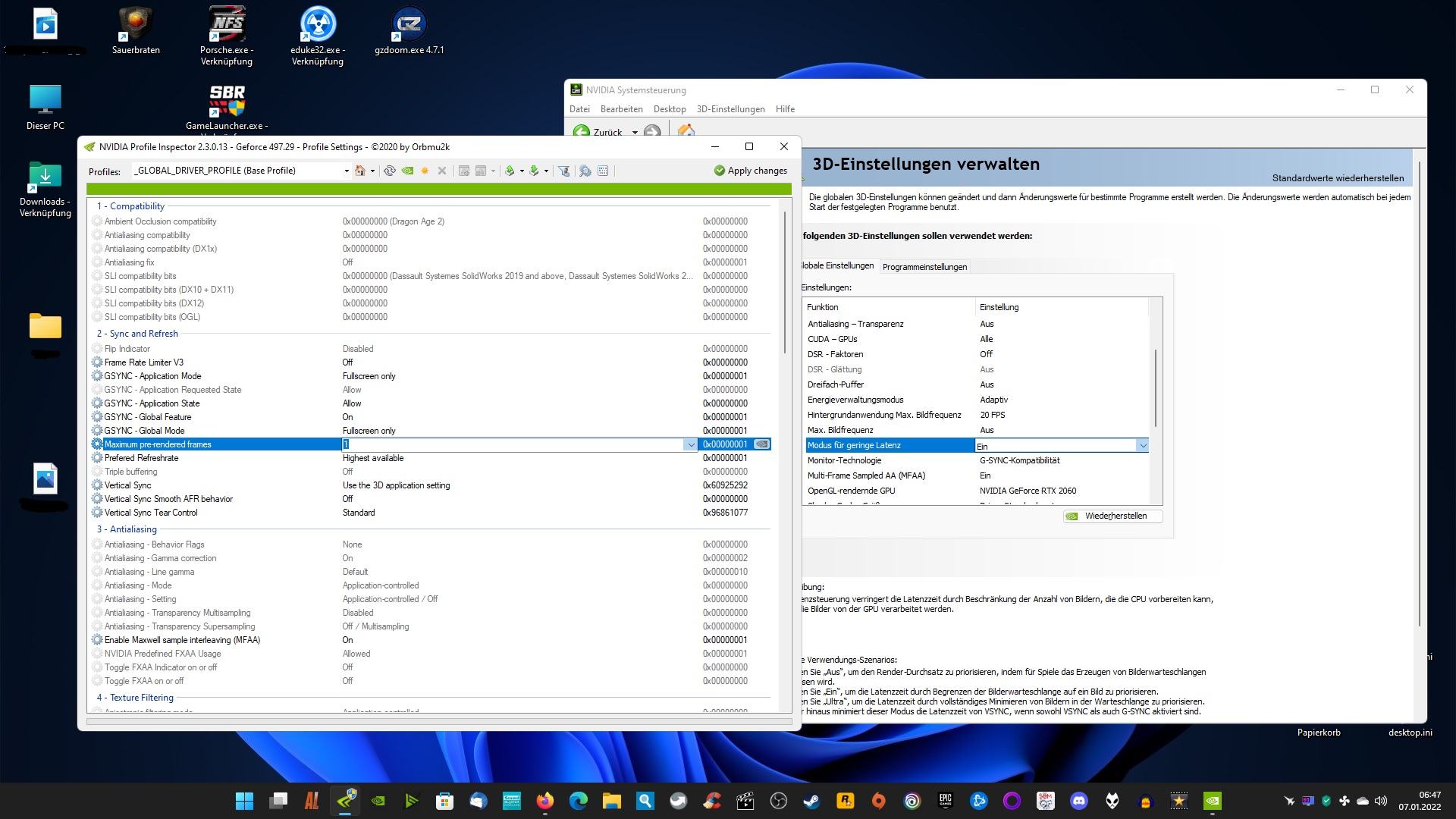
Task: Open Modus für geringe Latenz dropdown
Action: coord(1142,446)
